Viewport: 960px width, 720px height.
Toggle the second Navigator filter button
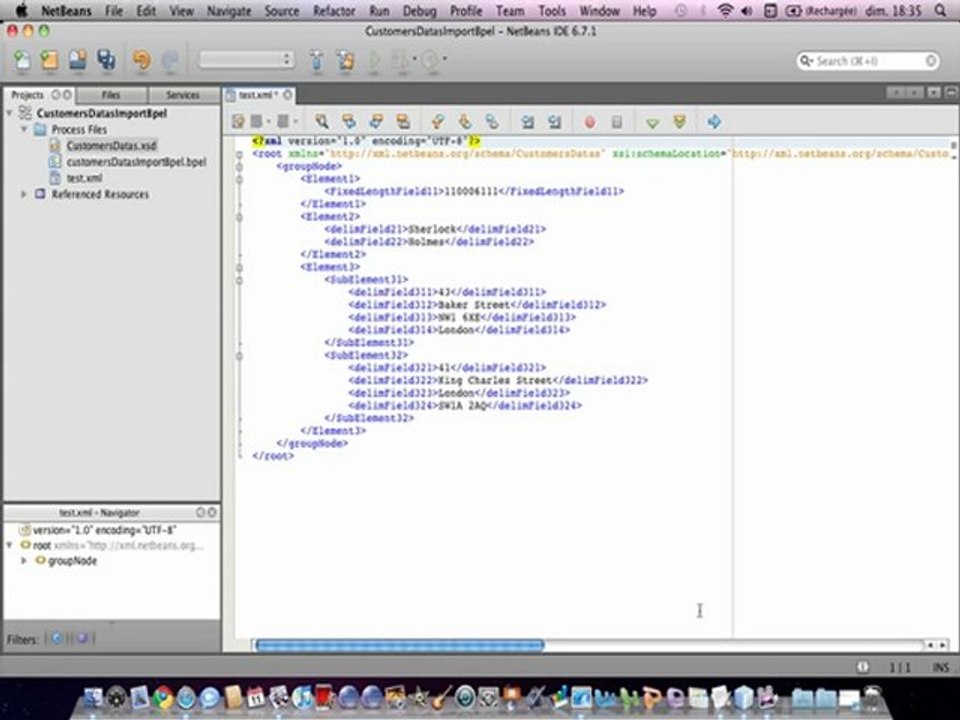(x=82, y=639)
